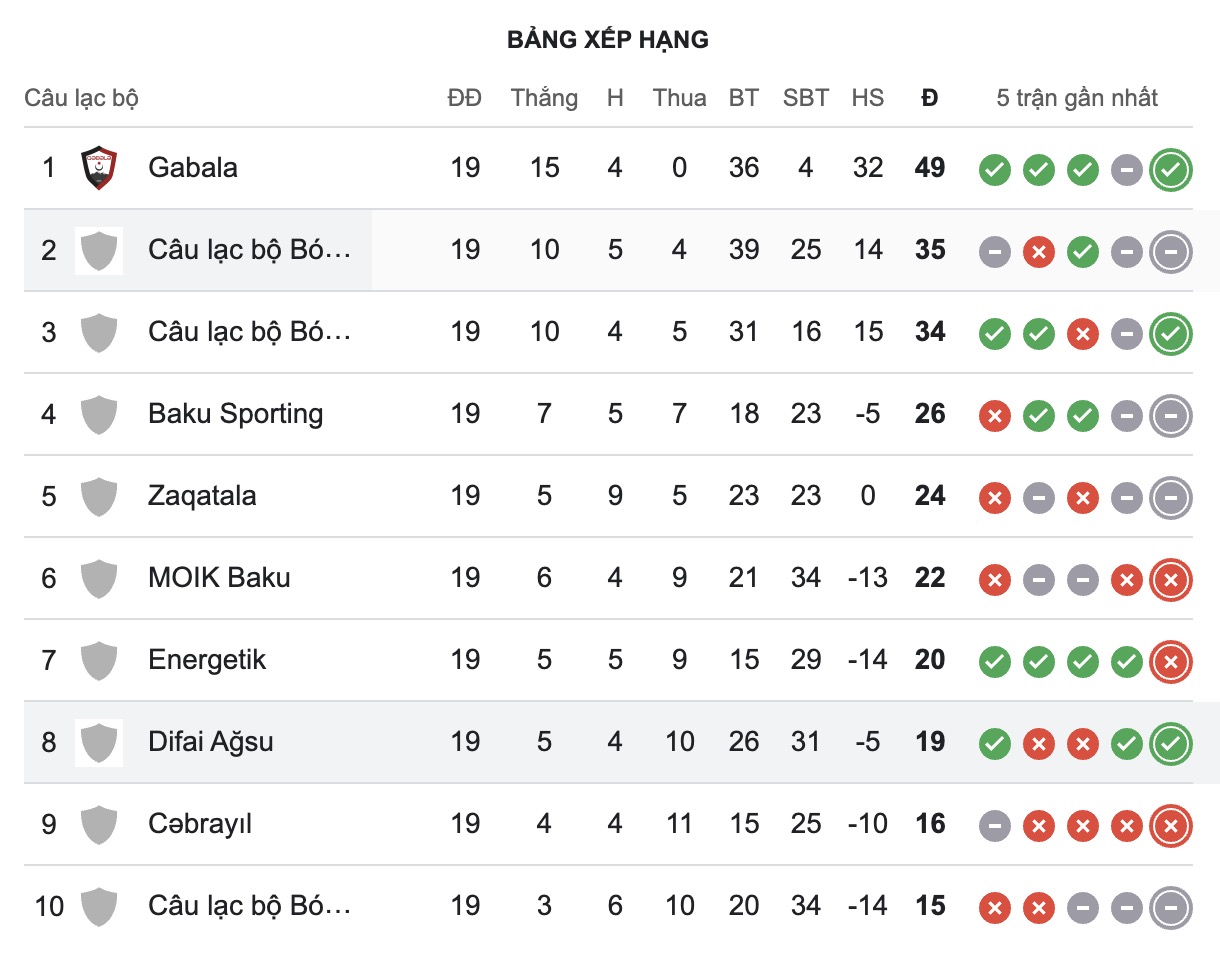Sort standings by the HS column
Viewport: 1220px width, 980px height.
868,98
